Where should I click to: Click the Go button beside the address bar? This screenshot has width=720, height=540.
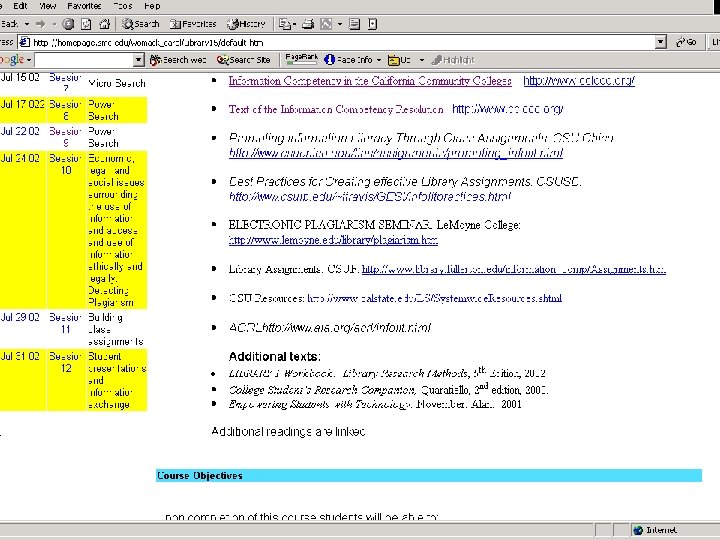(686, 43)
